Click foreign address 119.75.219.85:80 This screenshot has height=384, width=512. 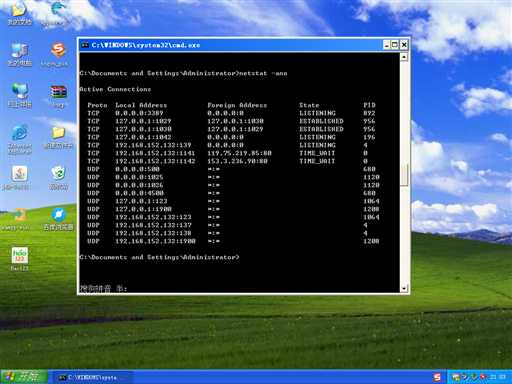[239, 153]
